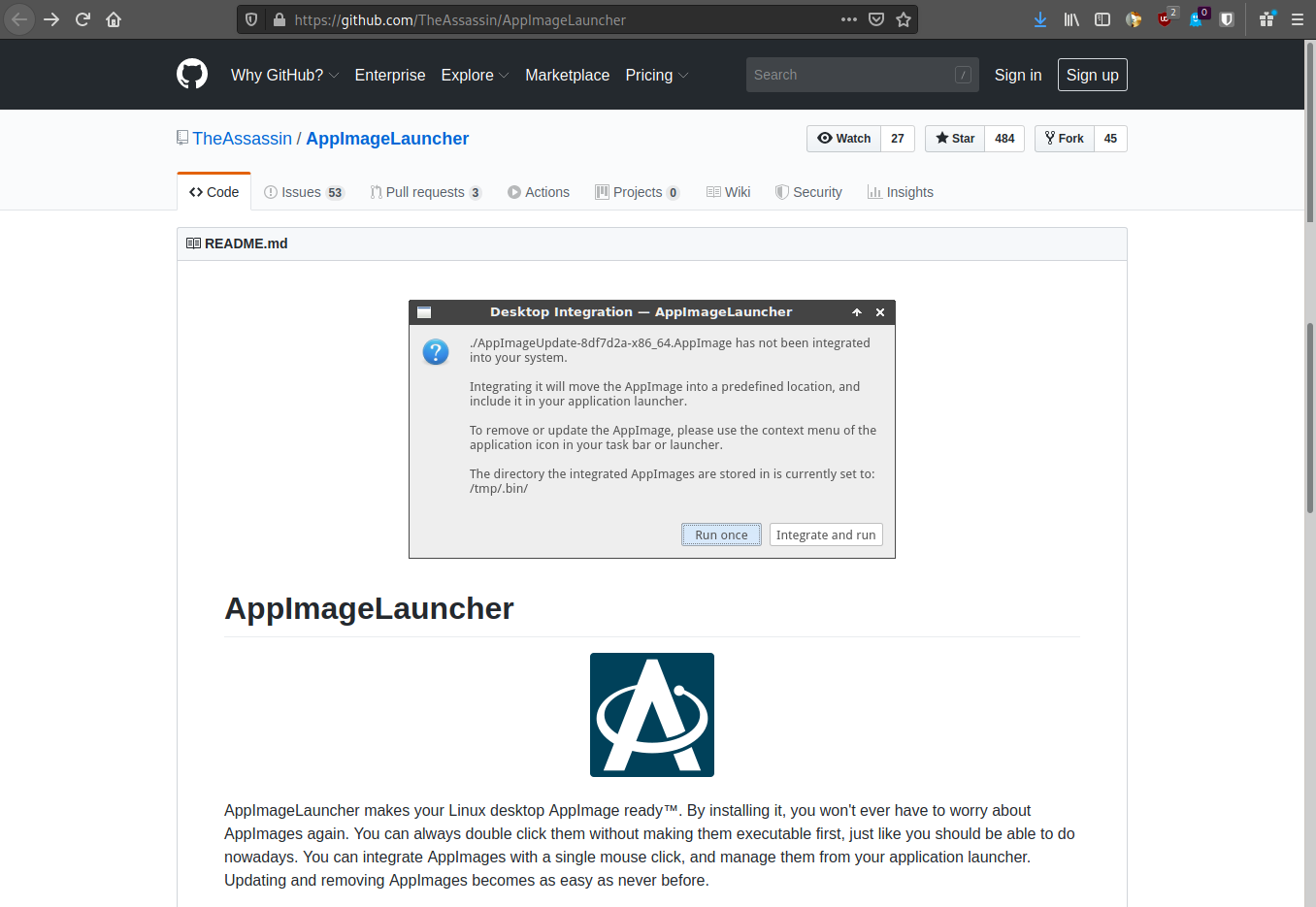Open the AppImageLauncher repository link
Image resolution: width=1316 pixels, height=907 pixels.
(387, 139)
